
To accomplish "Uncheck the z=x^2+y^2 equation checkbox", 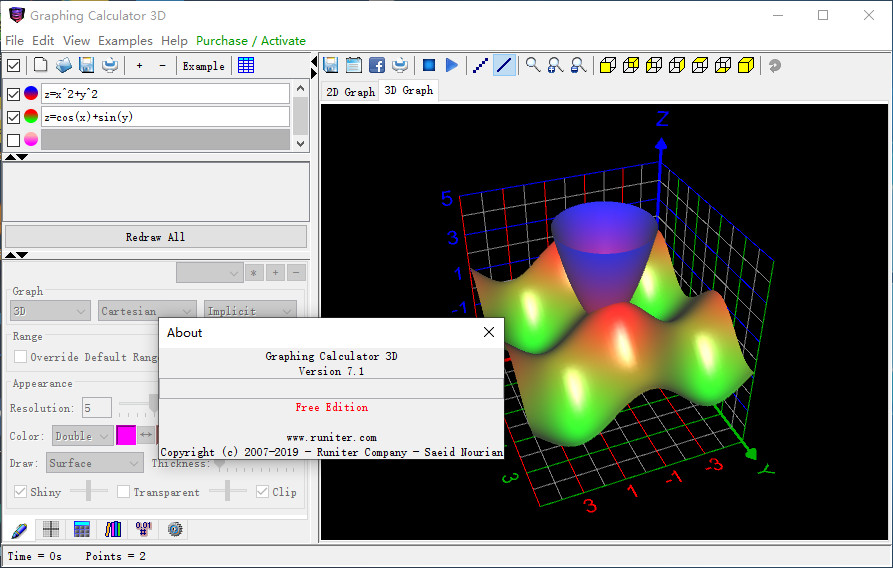I will [13, 94].
